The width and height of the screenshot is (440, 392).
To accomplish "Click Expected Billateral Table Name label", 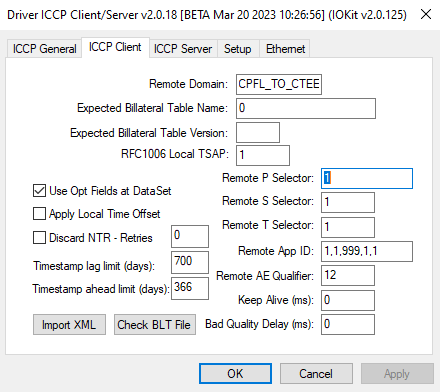I will tap(152, 108).
